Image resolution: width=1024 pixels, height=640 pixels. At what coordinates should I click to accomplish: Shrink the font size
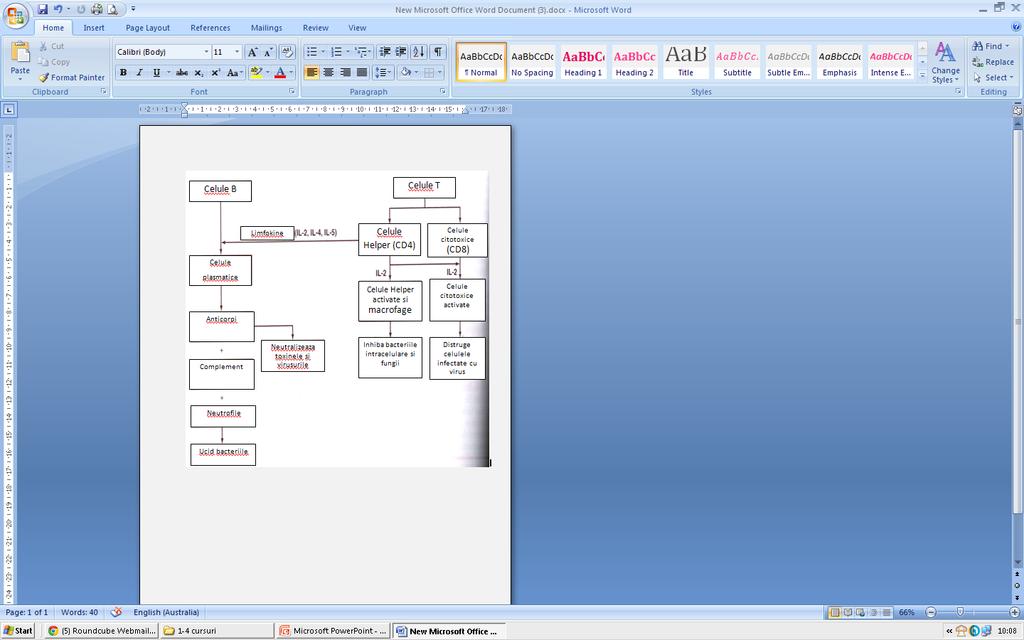click(268, 52)
